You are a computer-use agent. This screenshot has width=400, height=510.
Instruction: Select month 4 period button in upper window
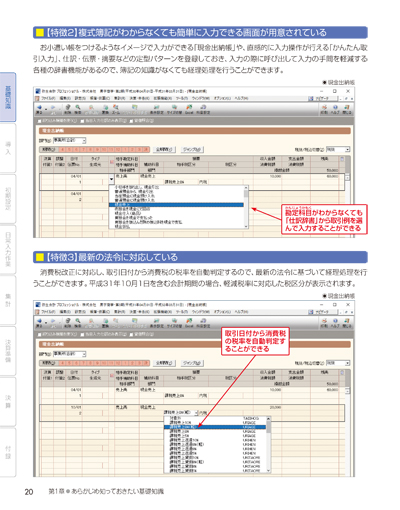pyautogui.click(x=63, y=150)
